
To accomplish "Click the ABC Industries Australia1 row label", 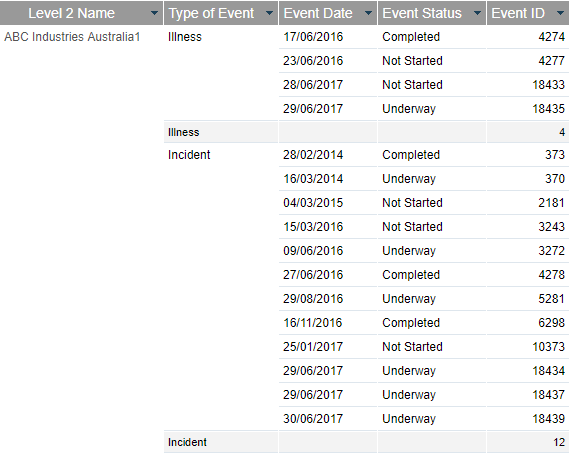I will coord(72,37).
